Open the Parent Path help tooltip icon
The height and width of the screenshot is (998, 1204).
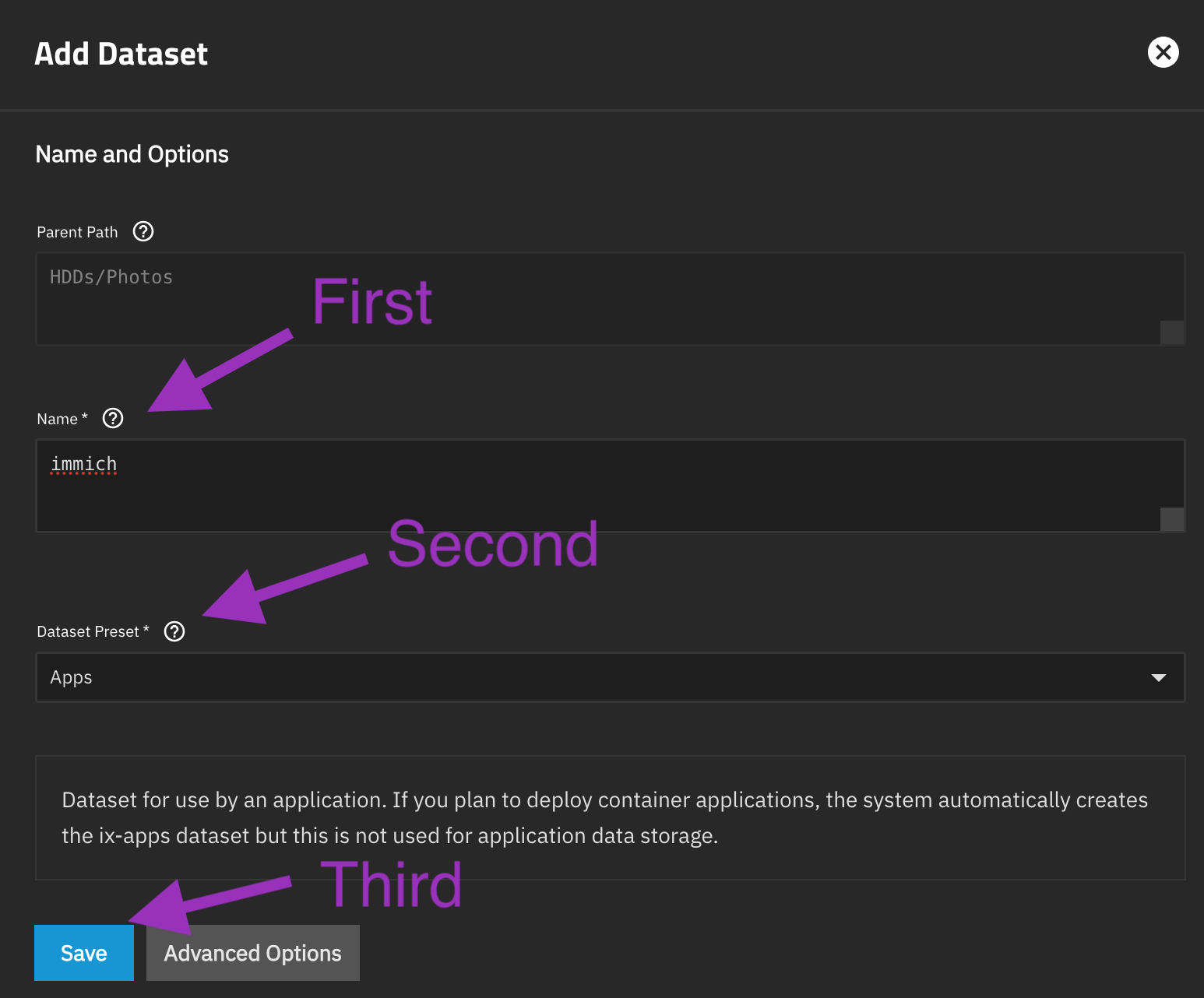143,231
